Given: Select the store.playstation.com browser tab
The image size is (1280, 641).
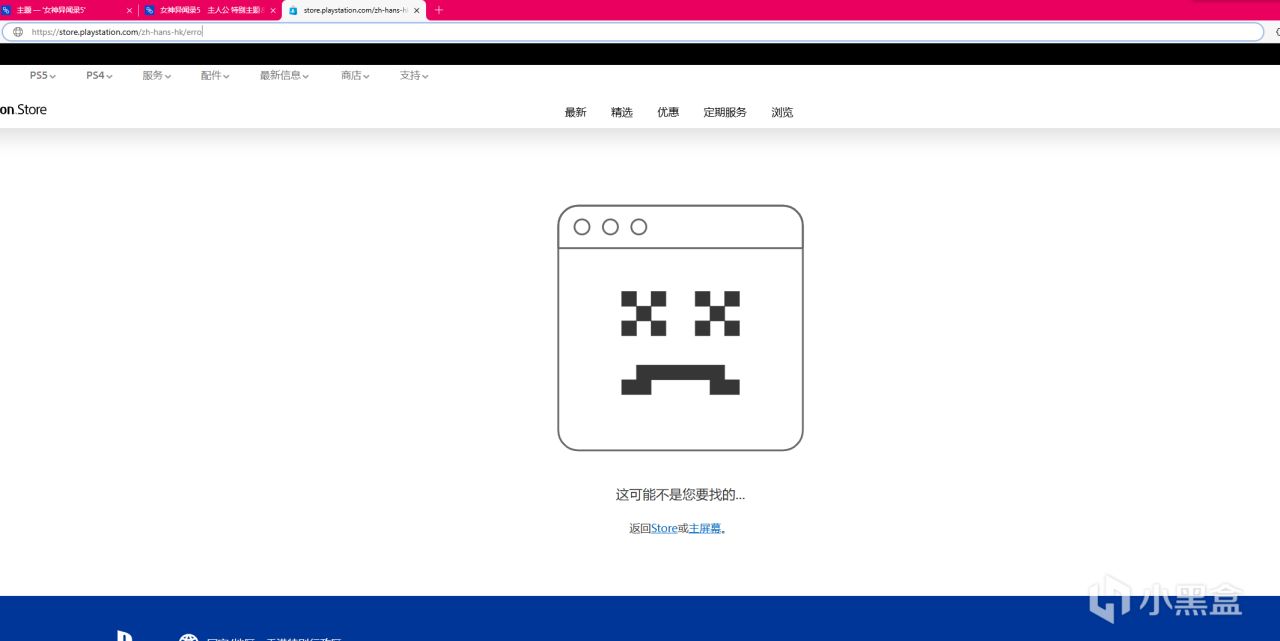Looking at the screenshot, I should (x=355, y=10).
